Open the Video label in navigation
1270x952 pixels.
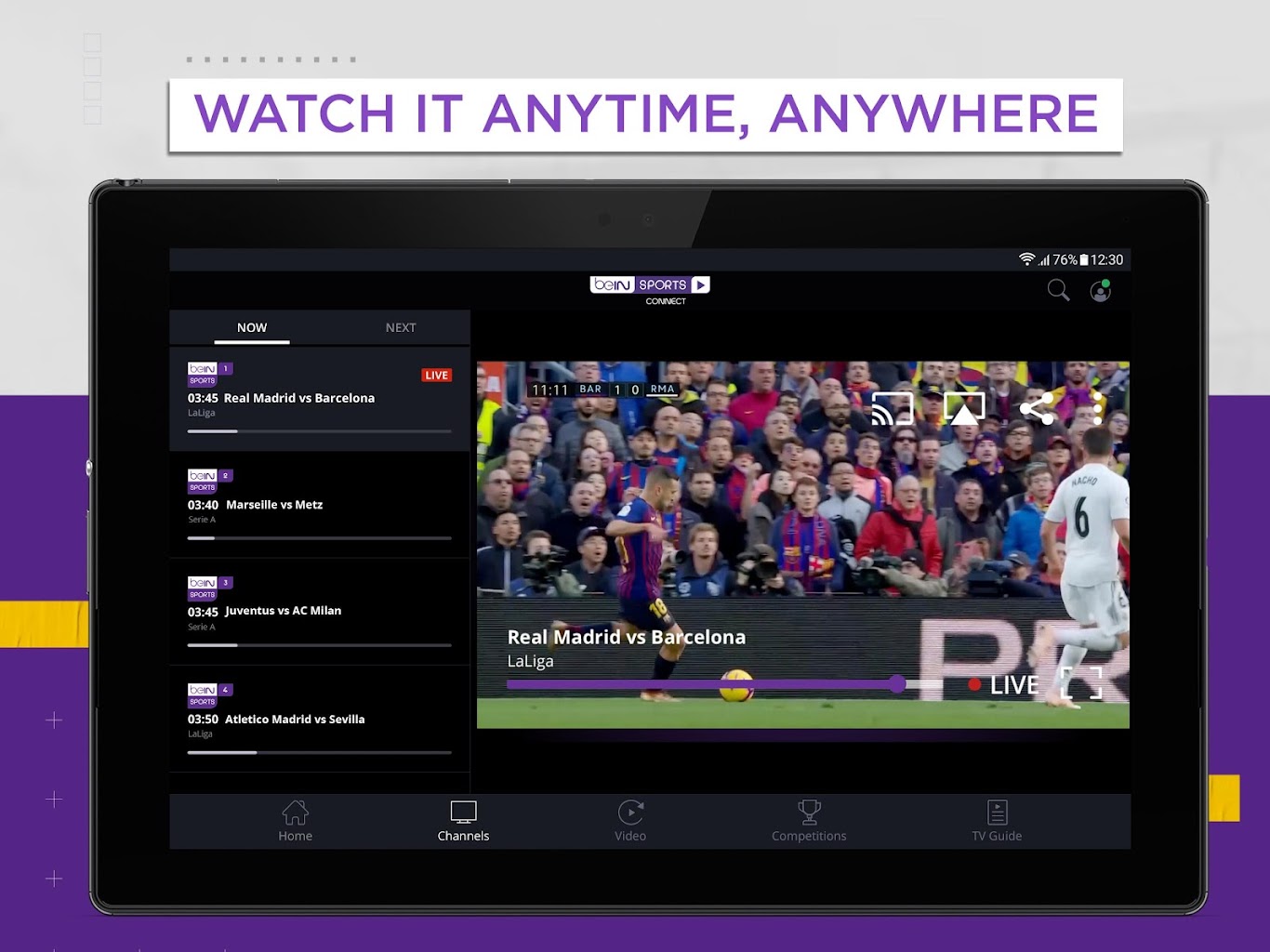(630, 836)
